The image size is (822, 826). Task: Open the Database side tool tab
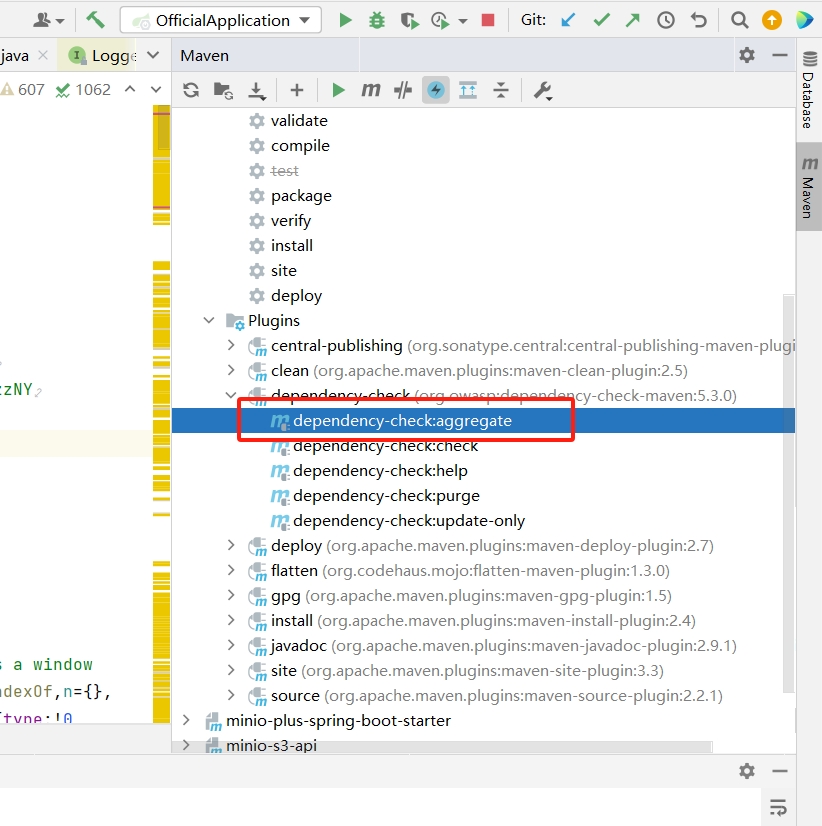click(x=809, y=90)
